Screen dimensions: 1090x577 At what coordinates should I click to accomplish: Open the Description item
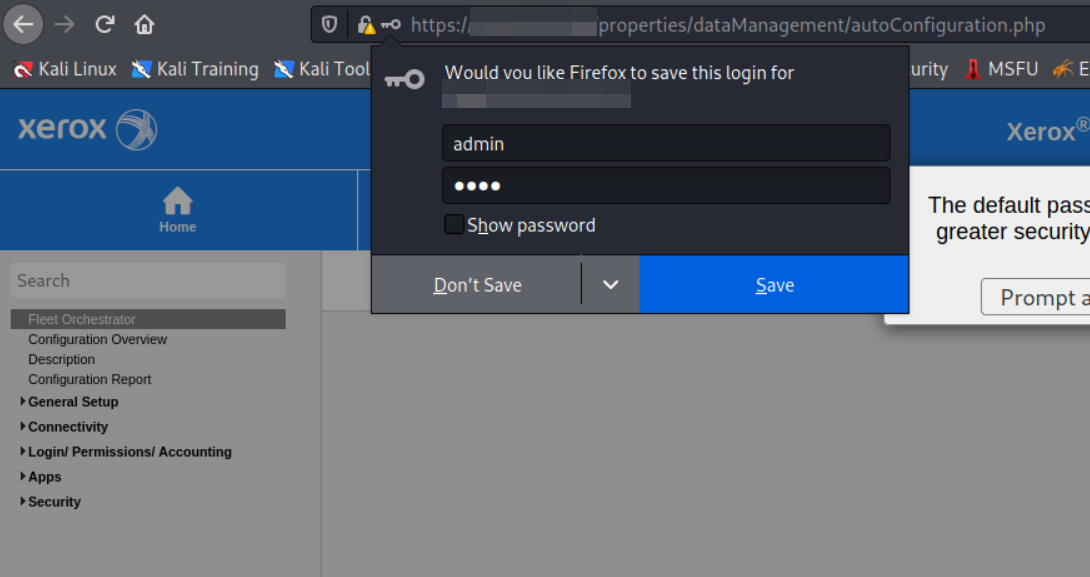click(61, 359)
